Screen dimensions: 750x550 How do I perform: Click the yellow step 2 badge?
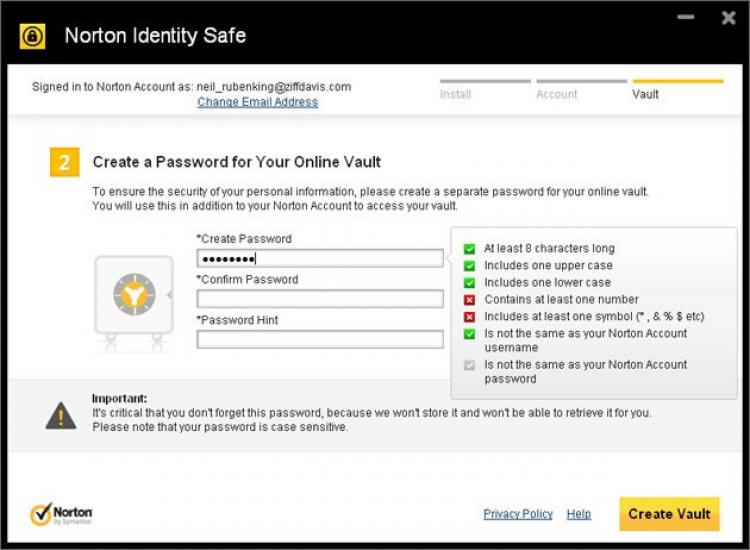point(65,162)
